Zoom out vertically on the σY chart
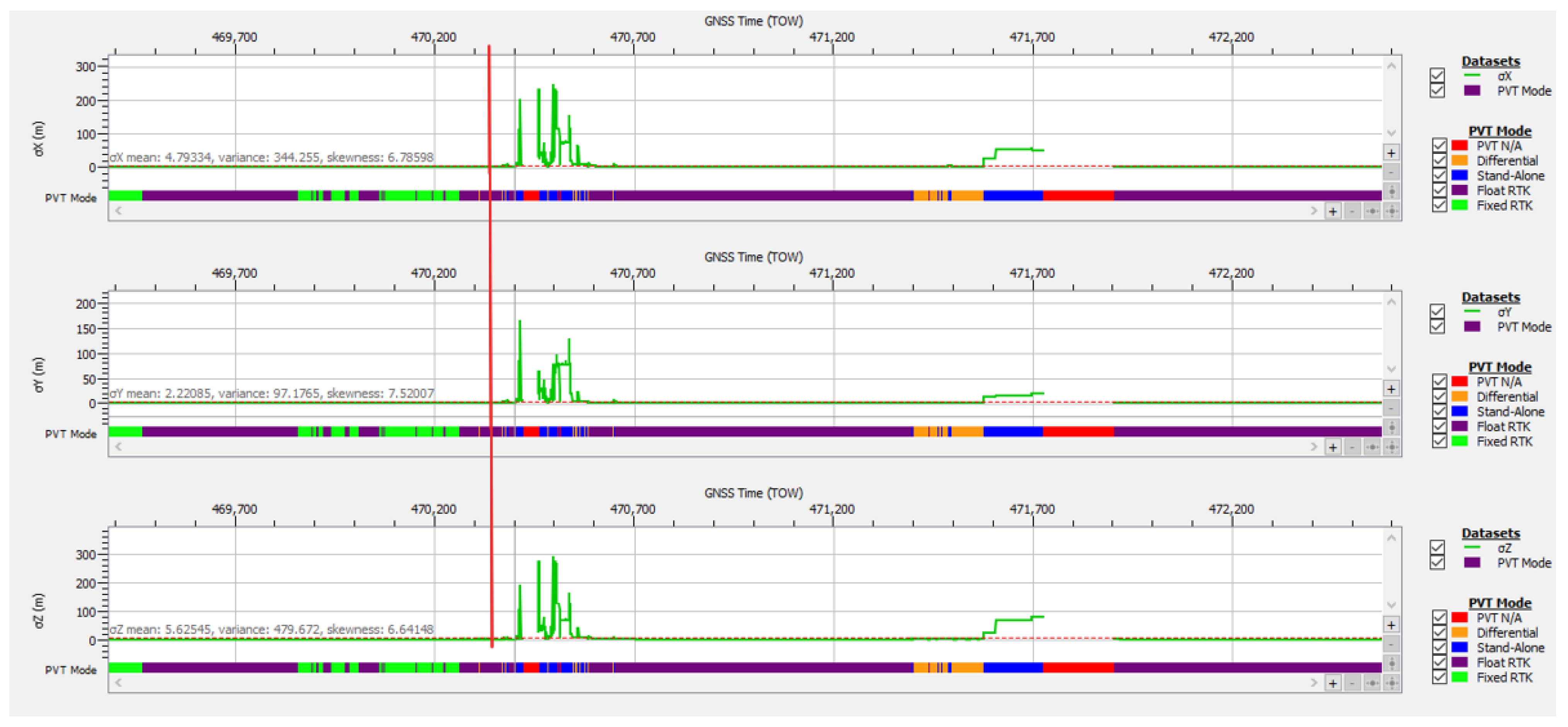Image resolution: width=1568 pixels, height=727 pixels. pyautogui.click(x=1391, y=407)
